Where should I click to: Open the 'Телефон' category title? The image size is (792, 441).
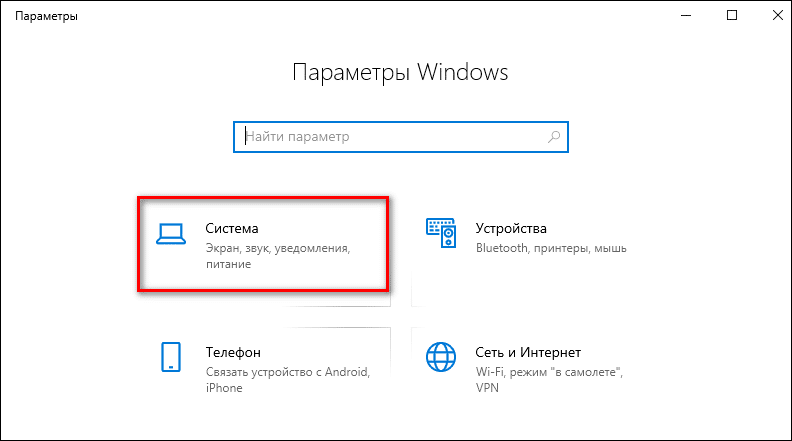pos(233,352)
